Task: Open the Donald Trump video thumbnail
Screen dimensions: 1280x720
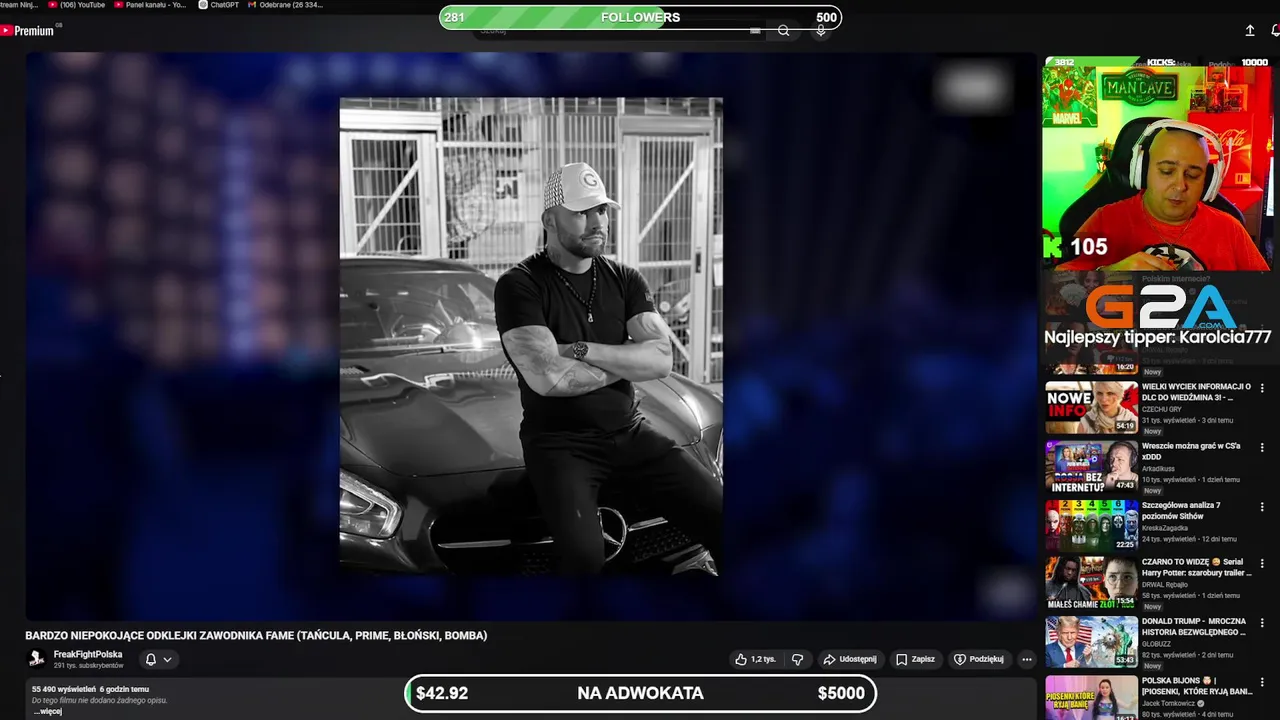Action: [1091, 642]
